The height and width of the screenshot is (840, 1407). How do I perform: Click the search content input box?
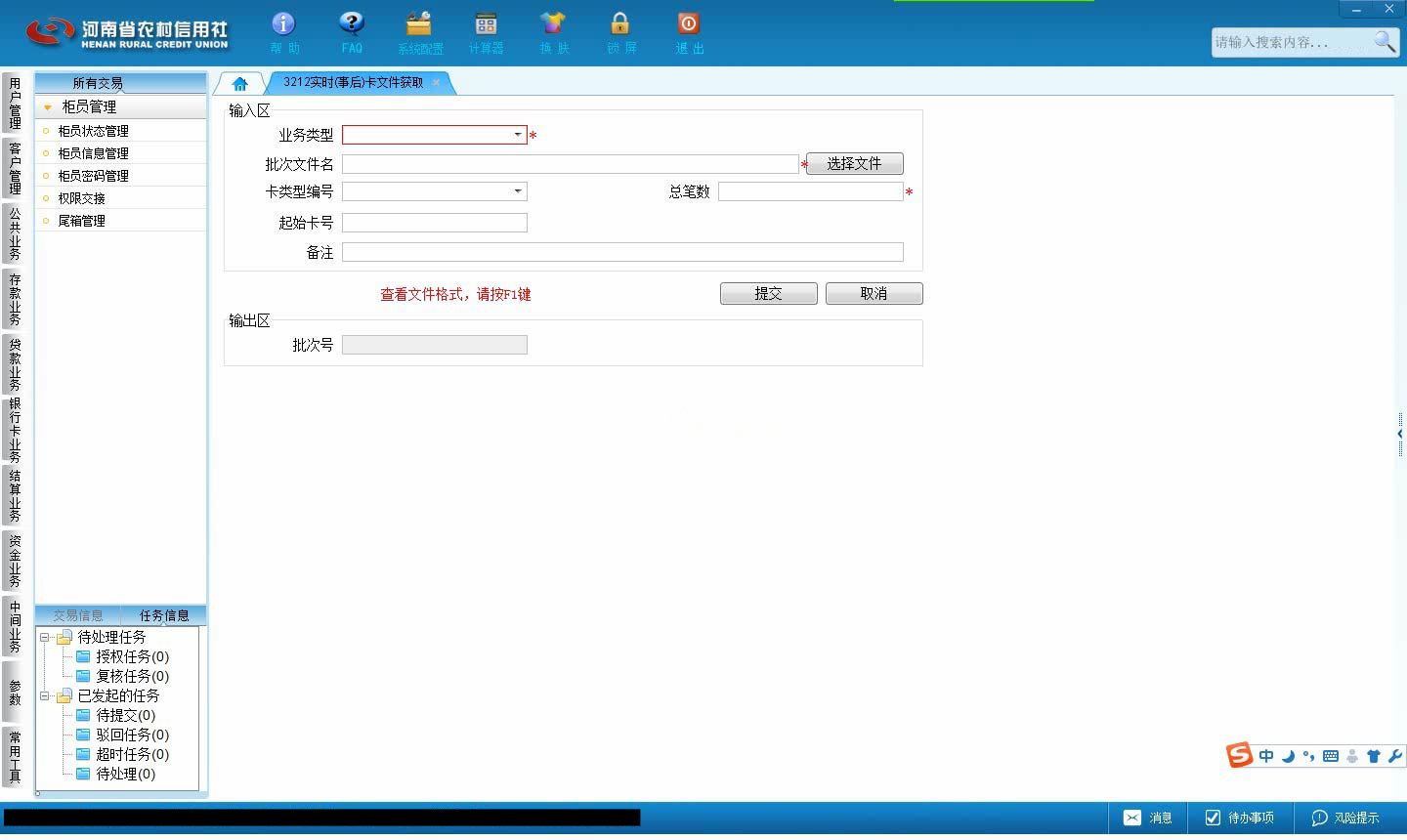click(x=1291, y=41)
